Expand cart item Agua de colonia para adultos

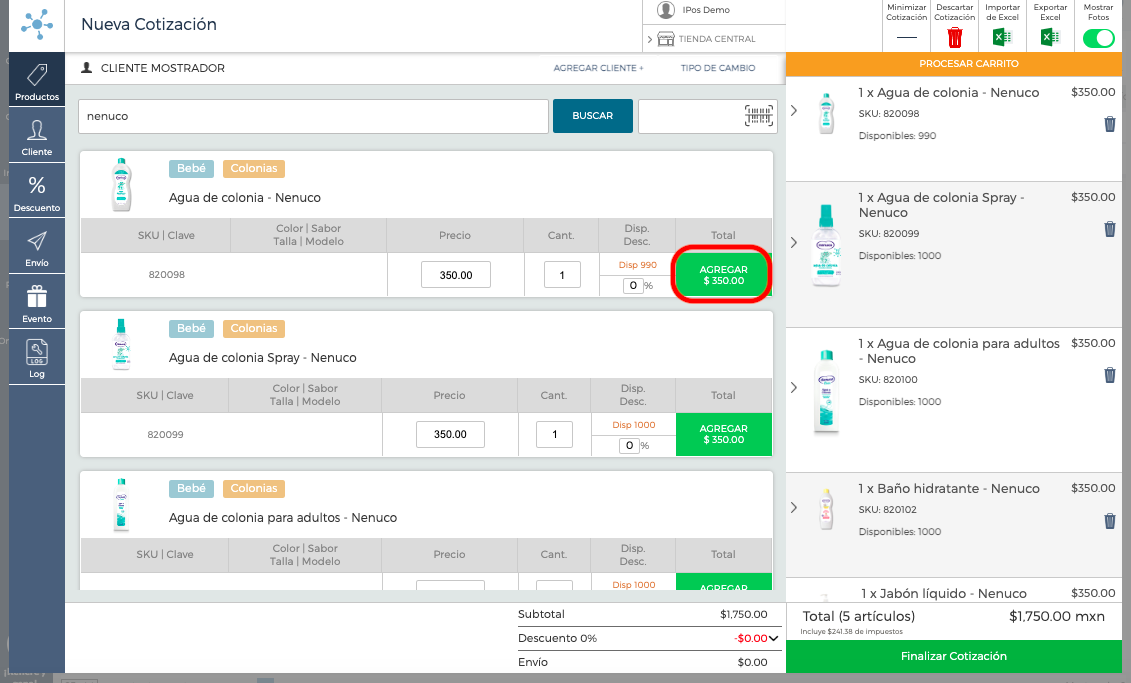793,387
